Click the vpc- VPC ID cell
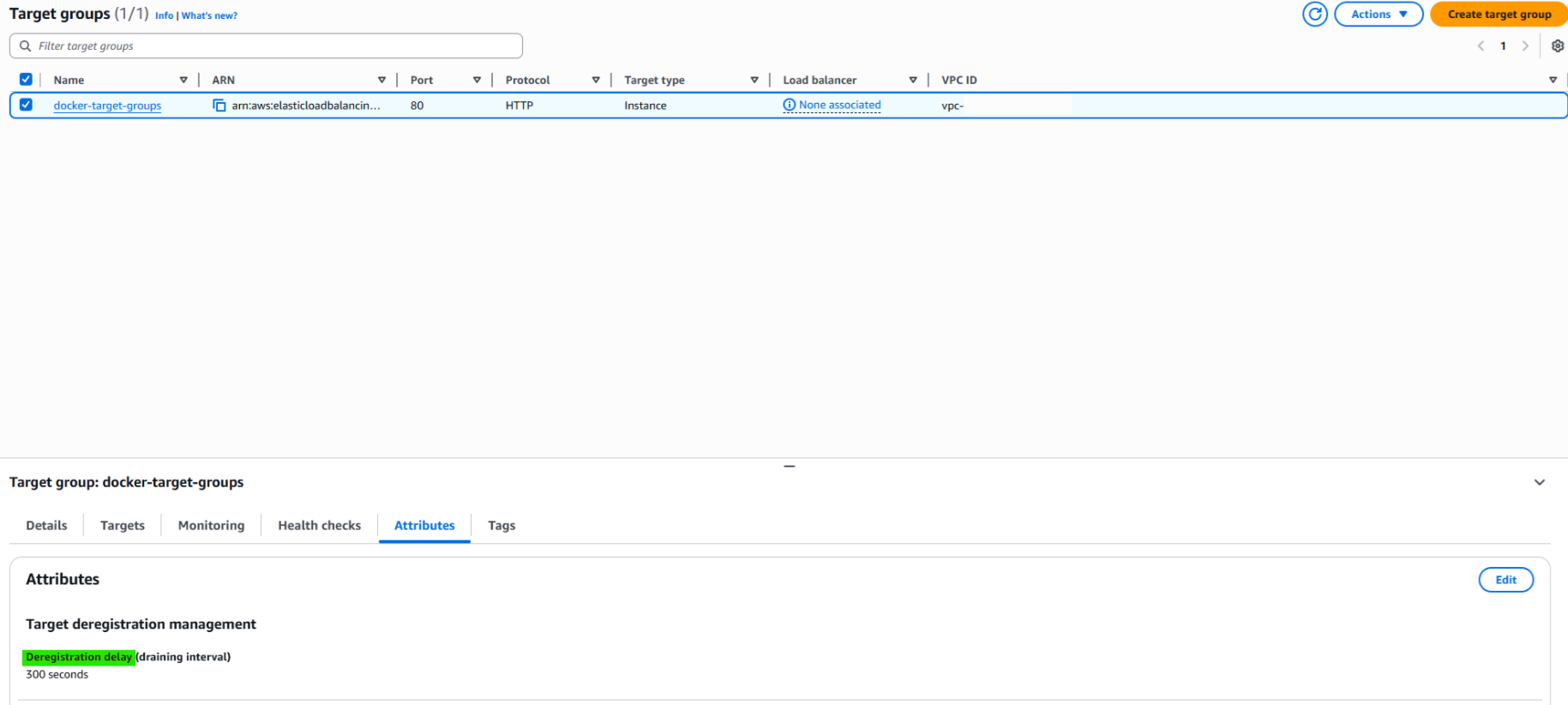The width and height of the screenshot is (1568, 705). point(952,105)
